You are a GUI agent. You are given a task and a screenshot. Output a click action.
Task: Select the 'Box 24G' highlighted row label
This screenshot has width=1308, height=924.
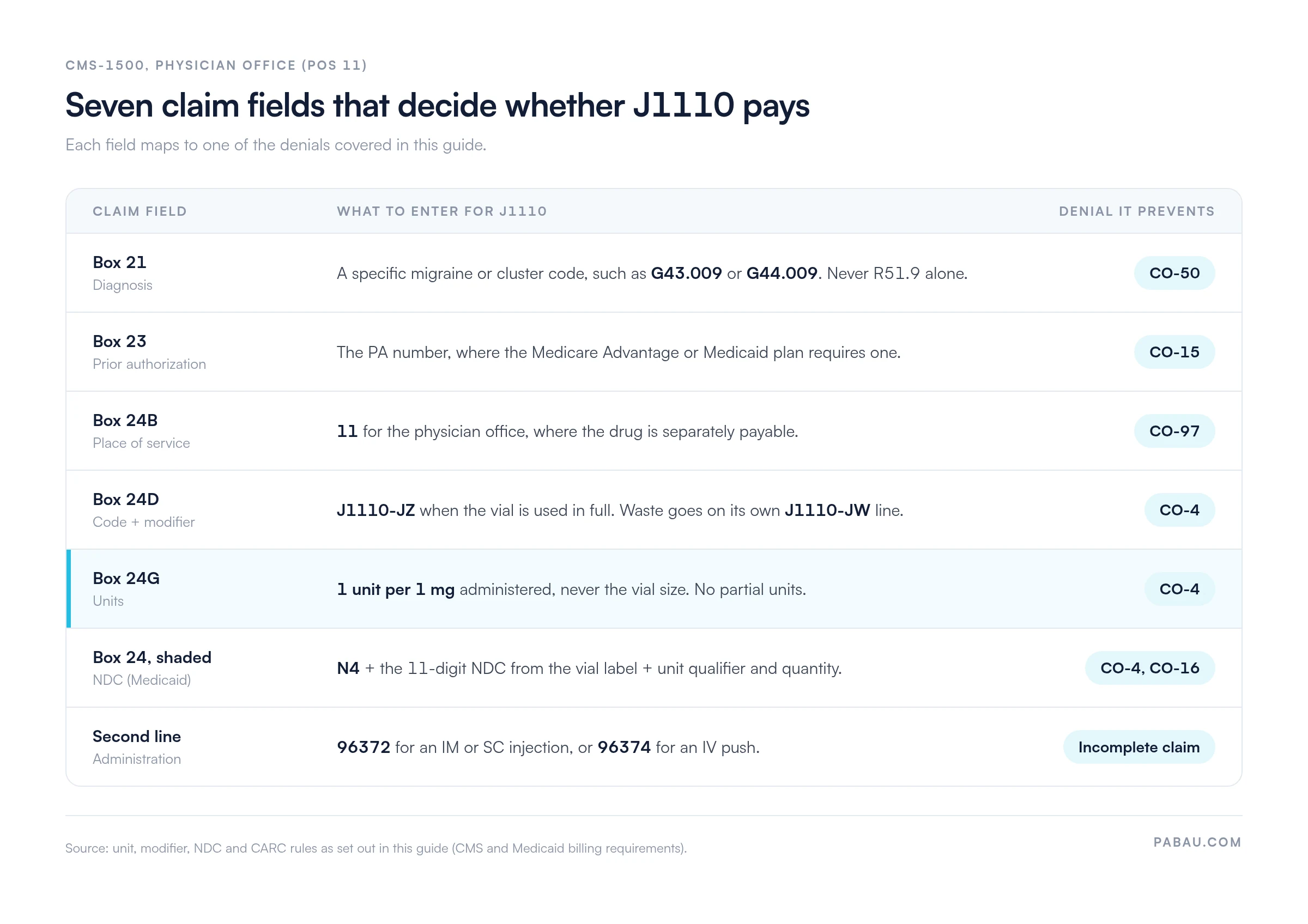[126, 579]
